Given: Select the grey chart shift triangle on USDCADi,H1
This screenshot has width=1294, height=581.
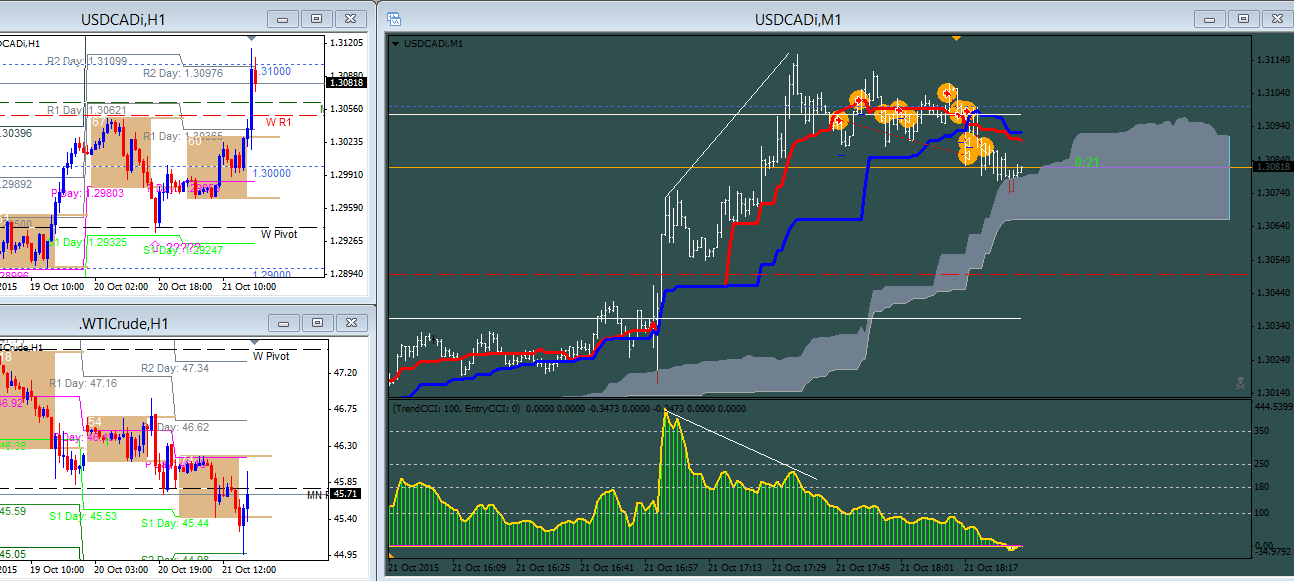Looking at the screenshot, I should pyautogui.click(x=253, y=39).
